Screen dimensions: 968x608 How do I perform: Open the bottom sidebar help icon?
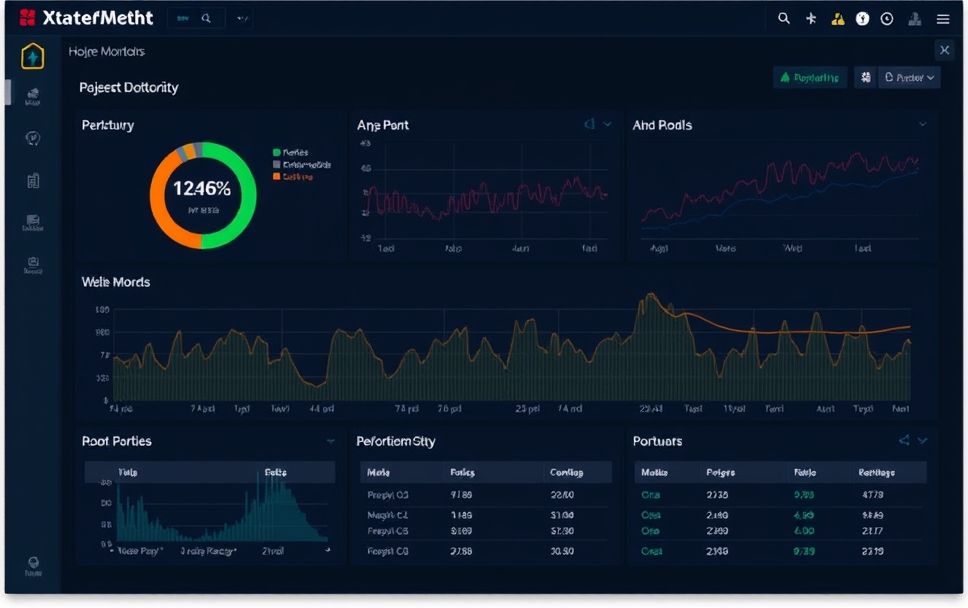click(33, 564)
